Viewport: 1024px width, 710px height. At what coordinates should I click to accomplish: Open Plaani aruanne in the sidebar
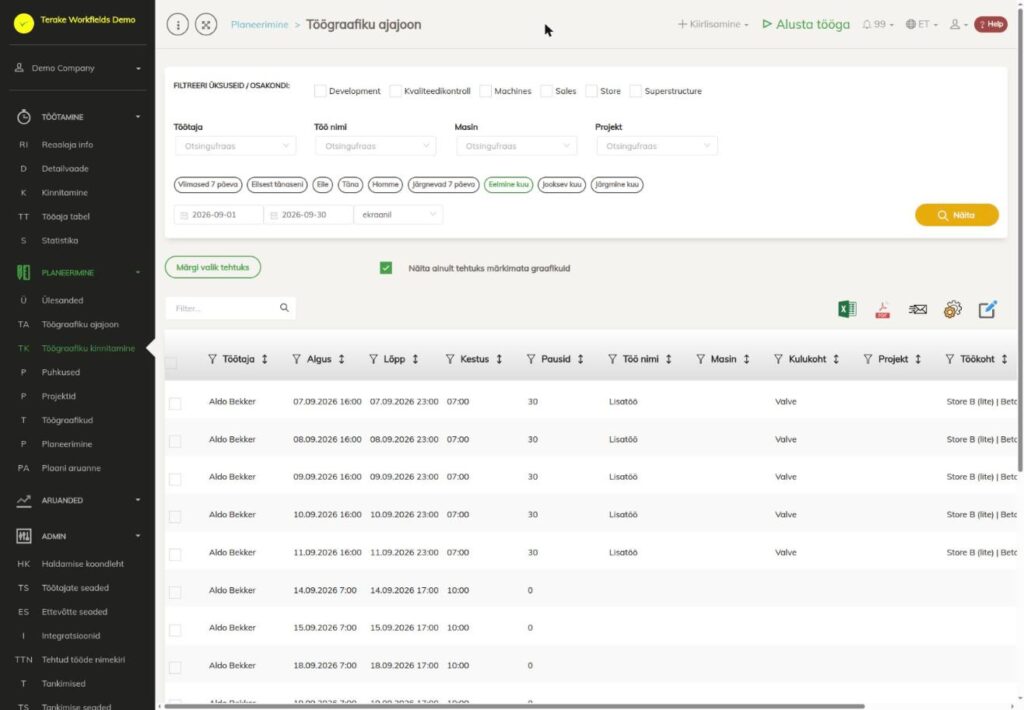click(71, 468)
